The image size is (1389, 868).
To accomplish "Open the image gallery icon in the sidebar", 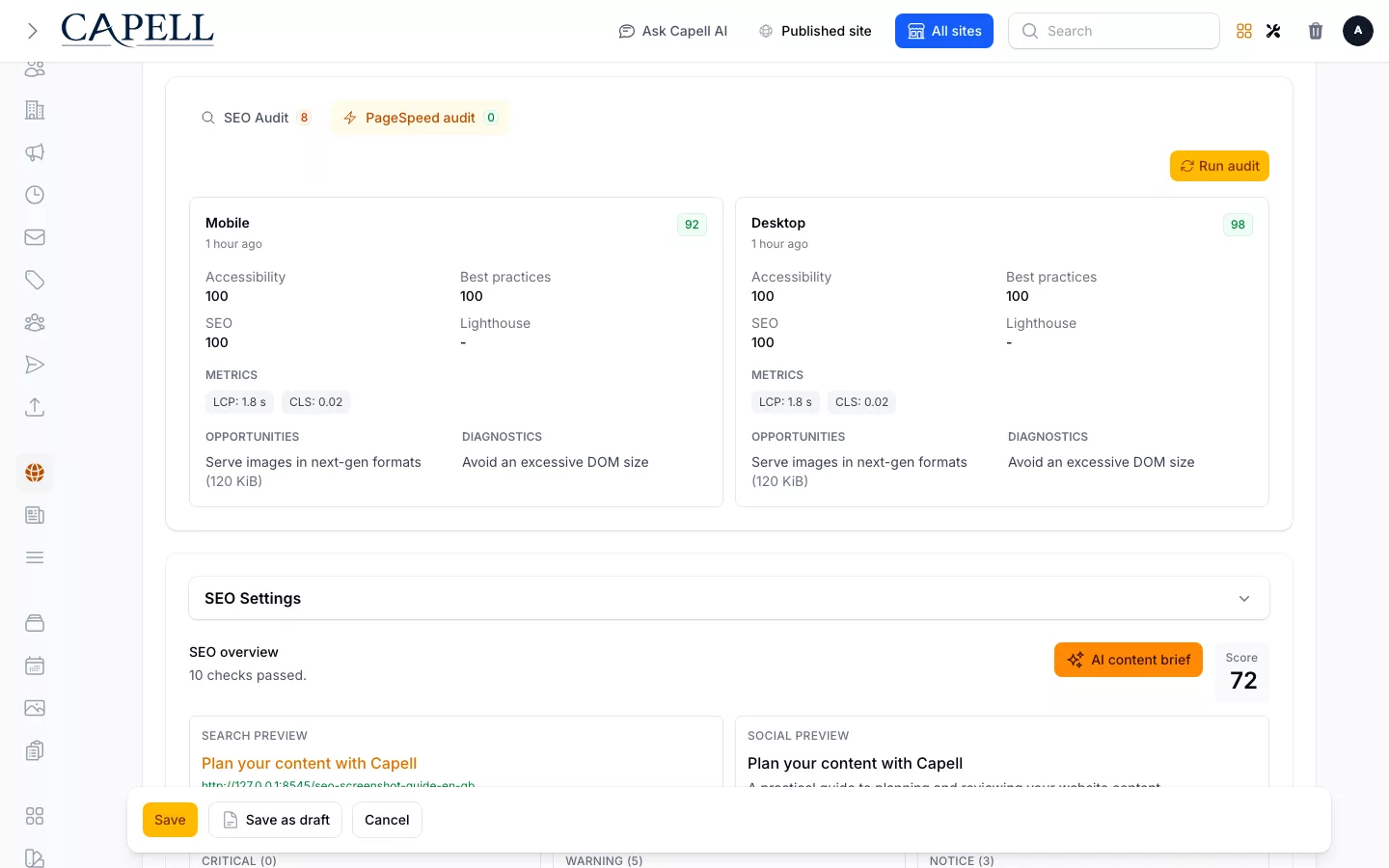I will pyautogui.click(x=35, y=708).
